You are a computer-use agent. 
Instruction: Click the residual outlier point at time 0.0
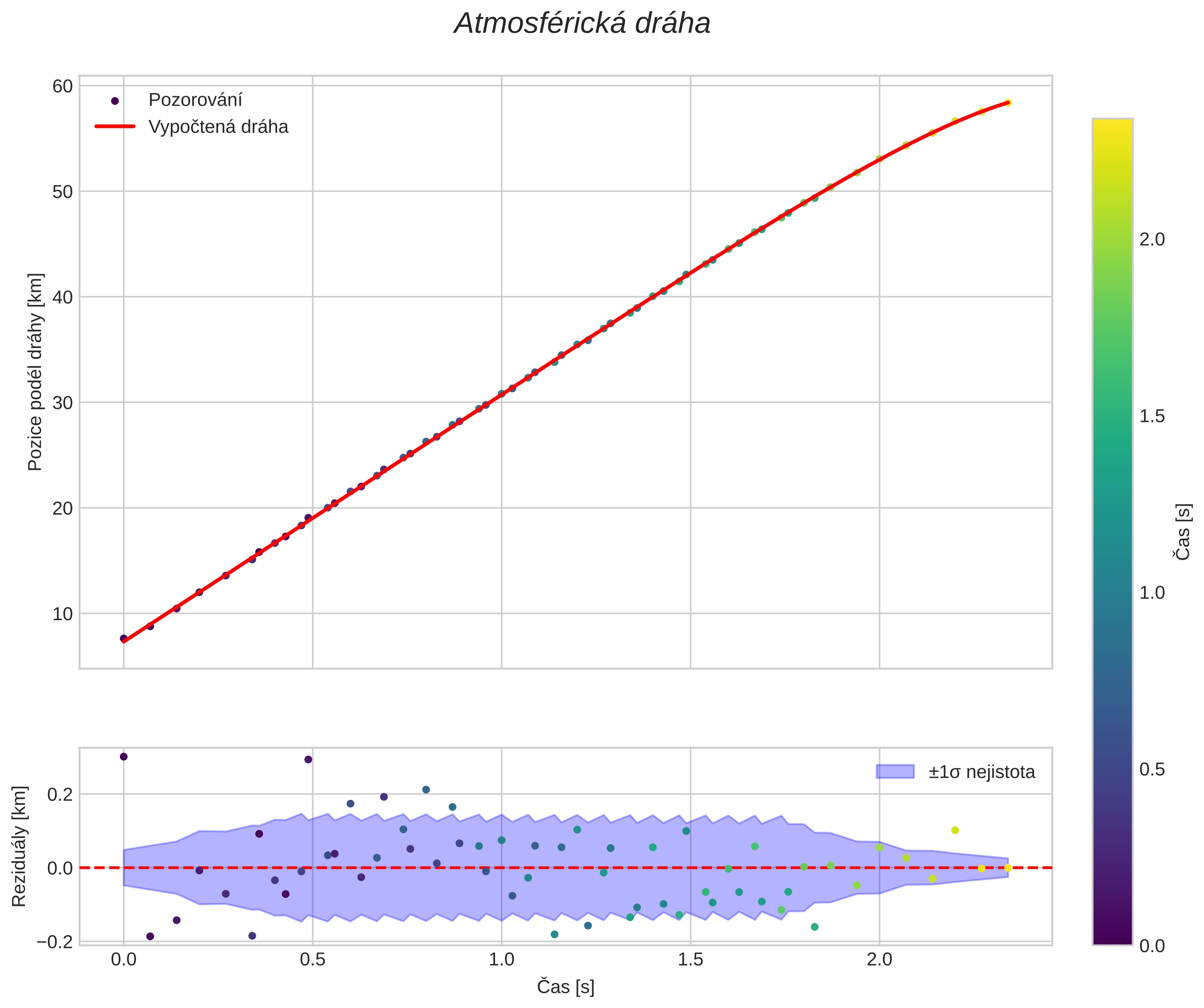click(123, 756)
